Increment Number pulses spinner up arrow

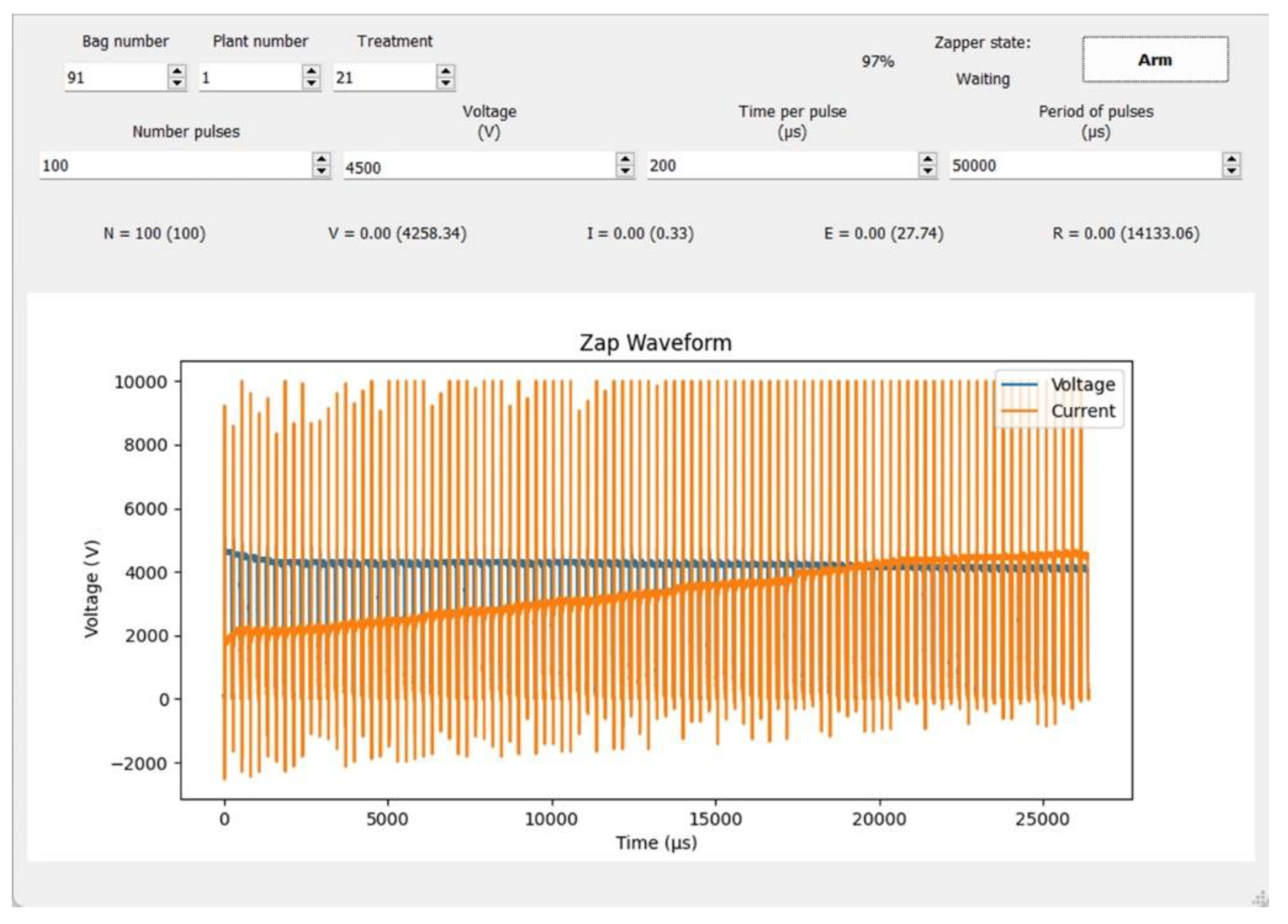tap(322, 159)
